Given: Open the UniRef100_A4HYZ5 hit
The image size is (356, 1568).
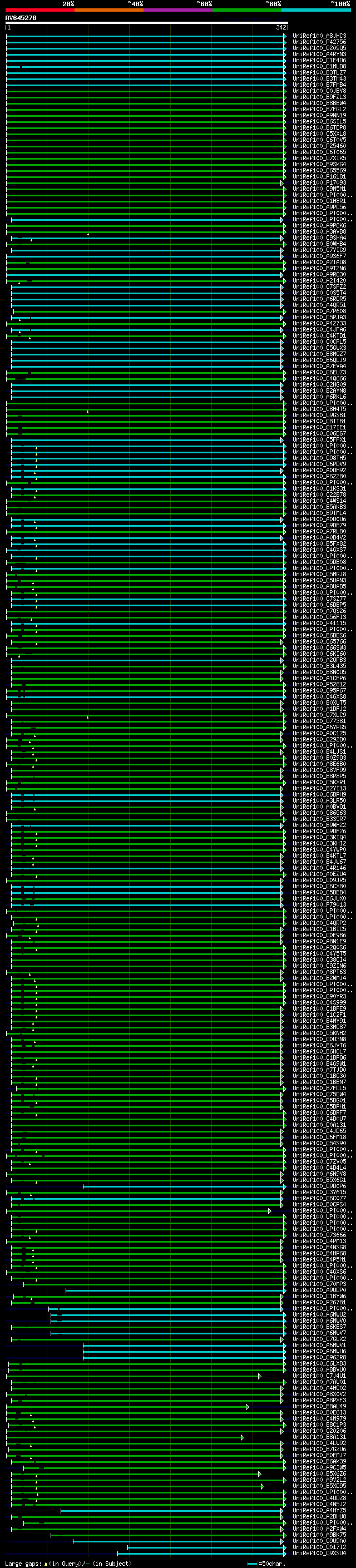Looking at the screenshot, I should [x=319, y=1510].
